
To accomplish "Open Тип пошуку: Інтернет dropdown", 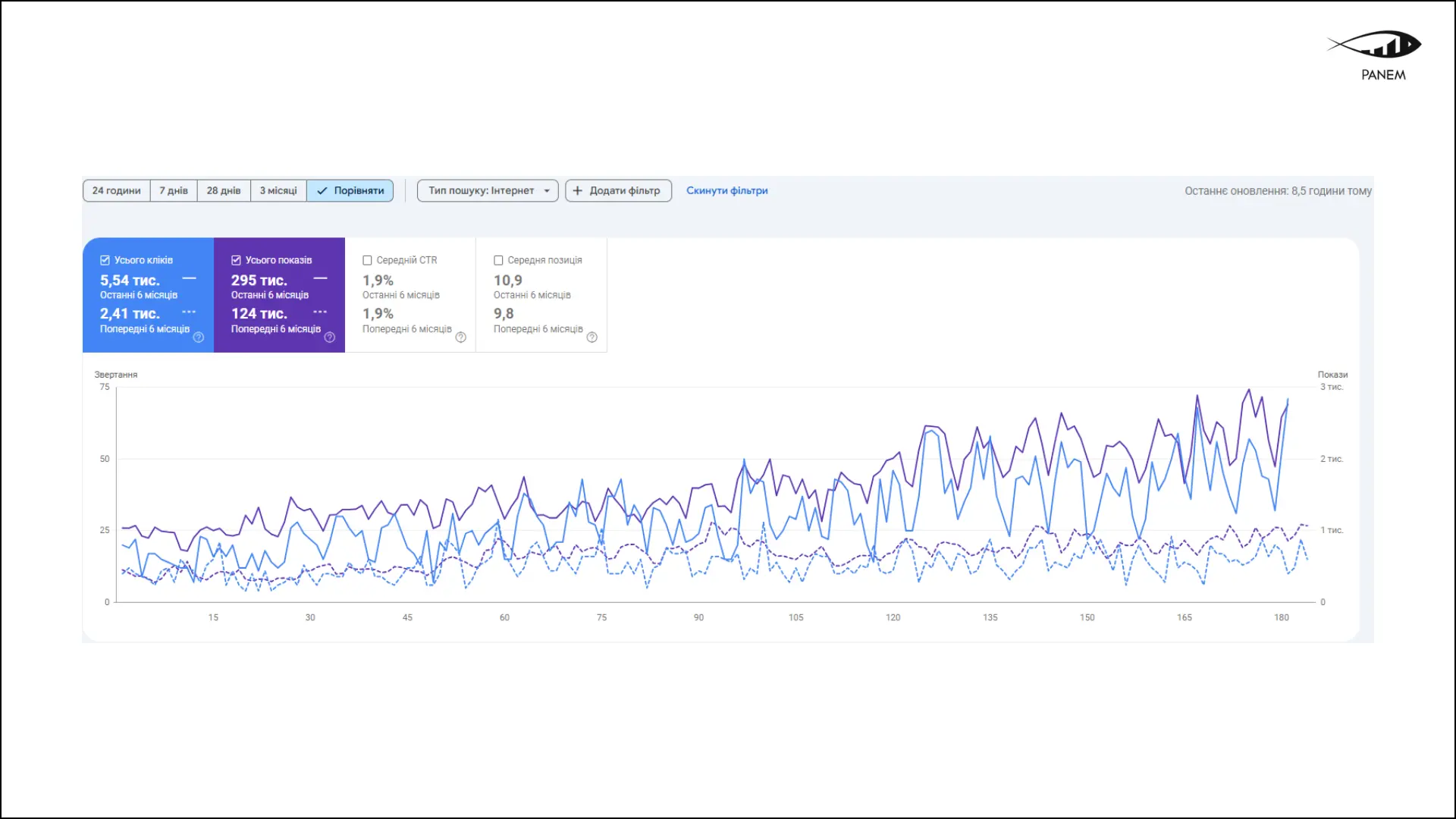I will 482,191.
